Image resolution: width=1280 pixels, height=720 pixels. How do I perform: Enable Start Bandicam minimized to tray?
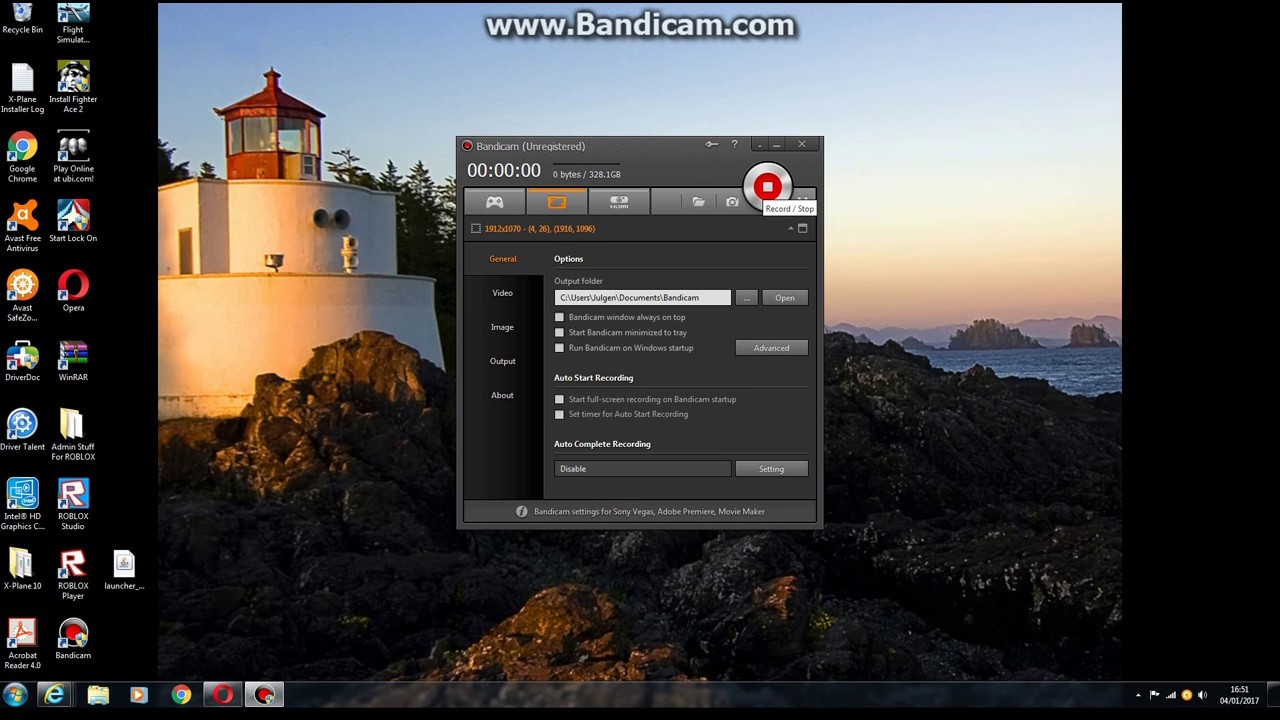pyautogui.click(x=559, y=332)
